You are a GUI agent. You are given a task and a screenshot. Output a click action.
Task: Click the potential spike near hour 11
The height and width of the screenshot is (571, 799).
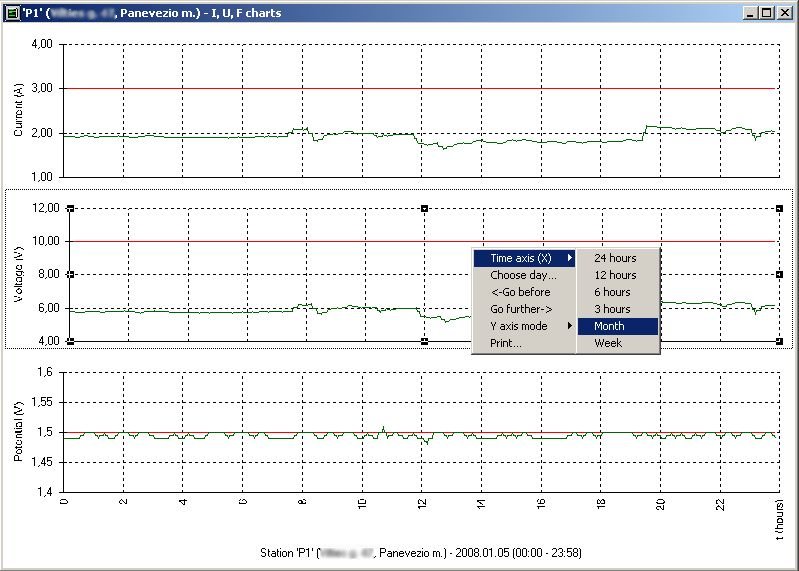click(383, 429)
